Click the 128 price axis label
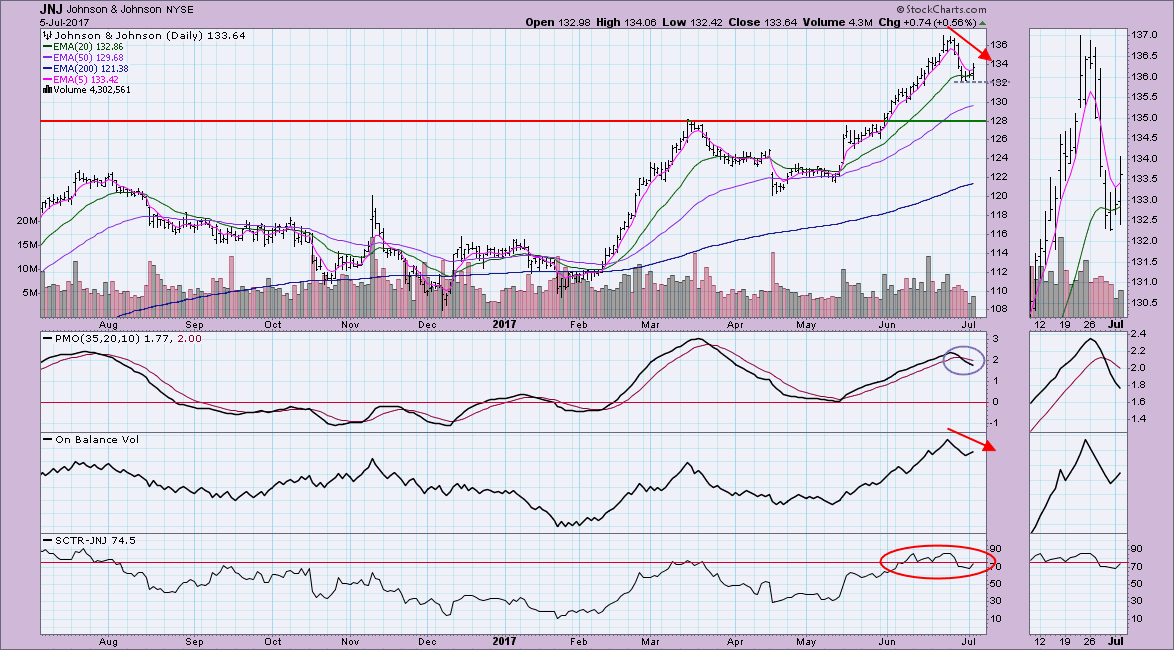1174x650 pixels. pyautogui.click(x=999, y=121)
